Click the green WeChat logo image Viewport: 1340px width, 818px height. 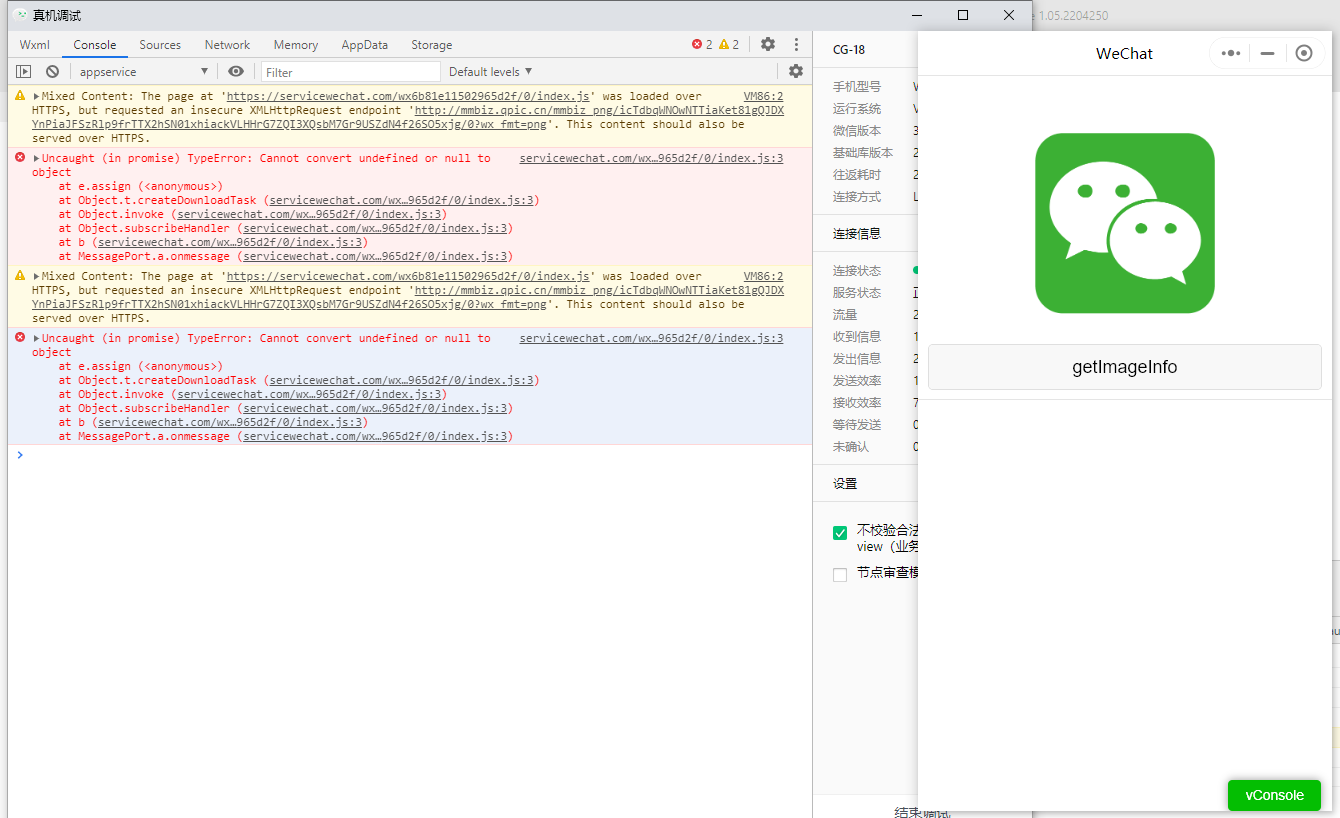1125,223
